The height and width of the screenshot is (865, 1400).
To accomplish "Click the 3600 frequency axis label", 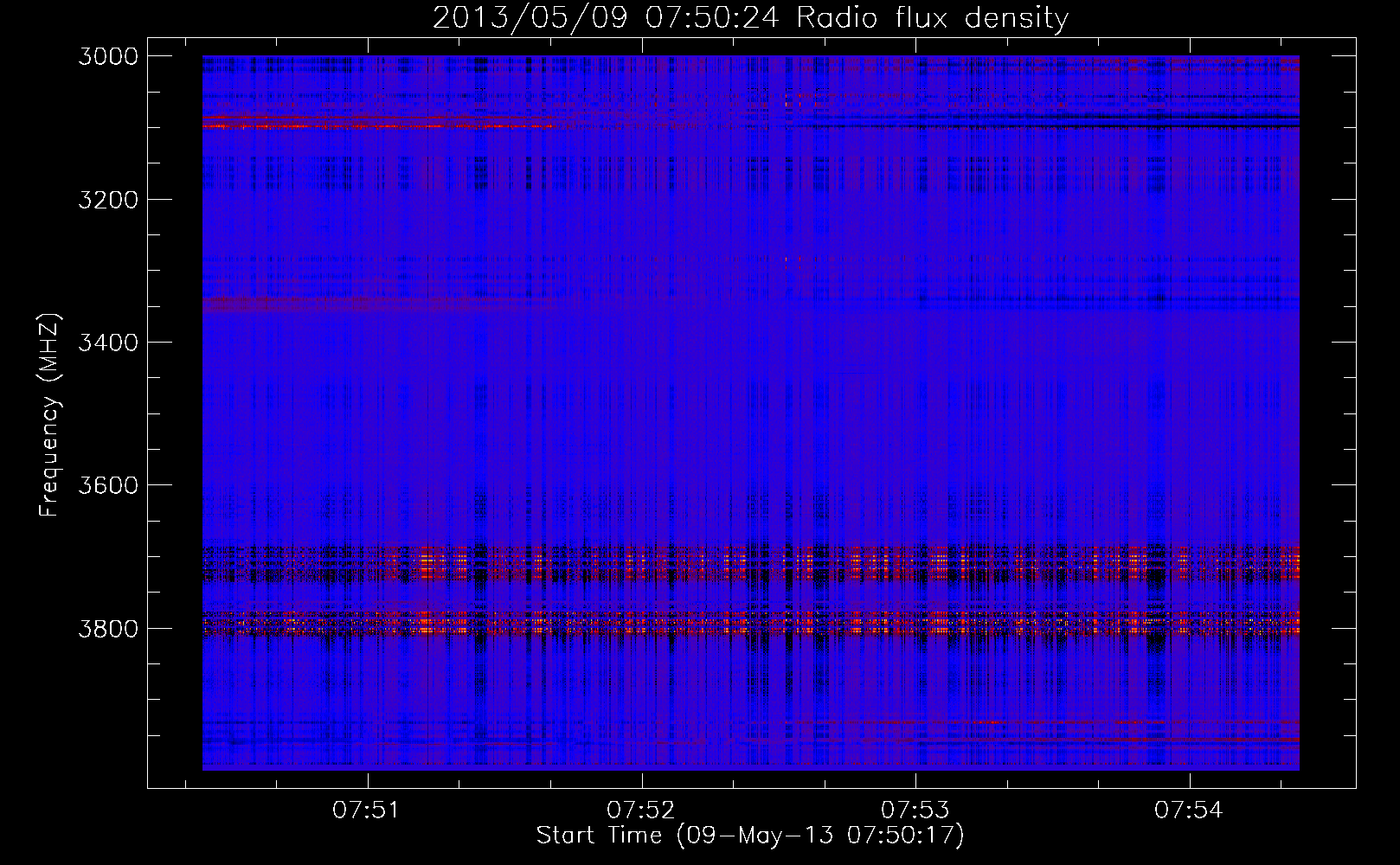I will pyautogui.click(x=108, y=485).
